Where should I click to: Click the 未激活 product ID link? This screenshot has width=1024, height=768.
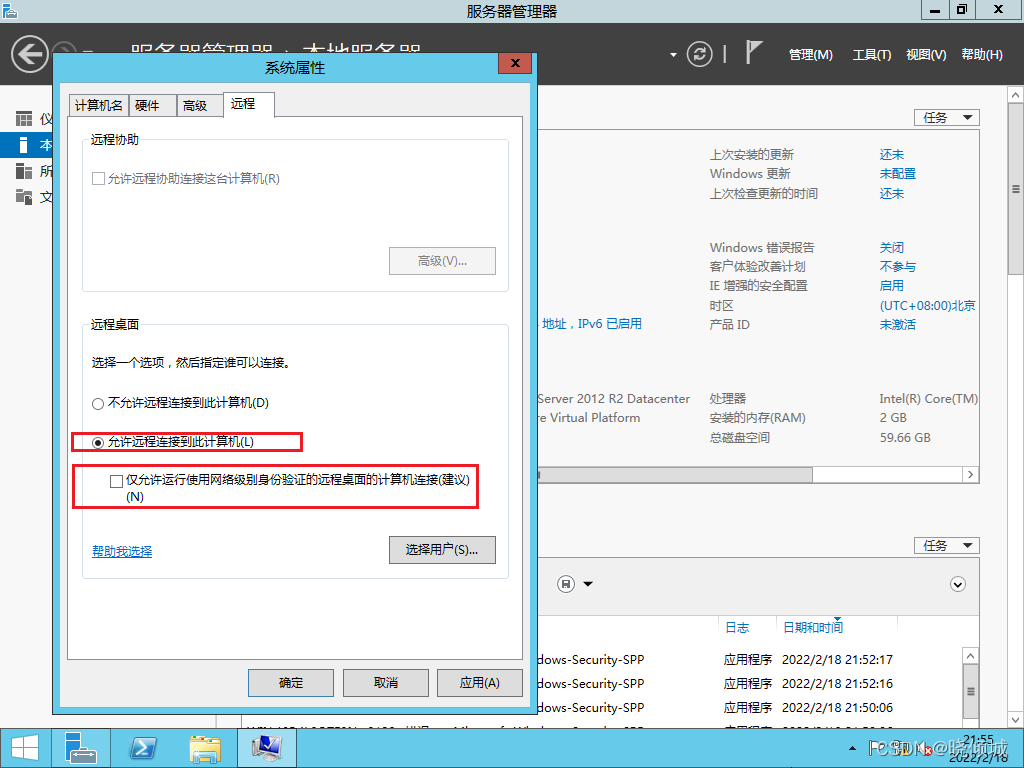point(897,325)
